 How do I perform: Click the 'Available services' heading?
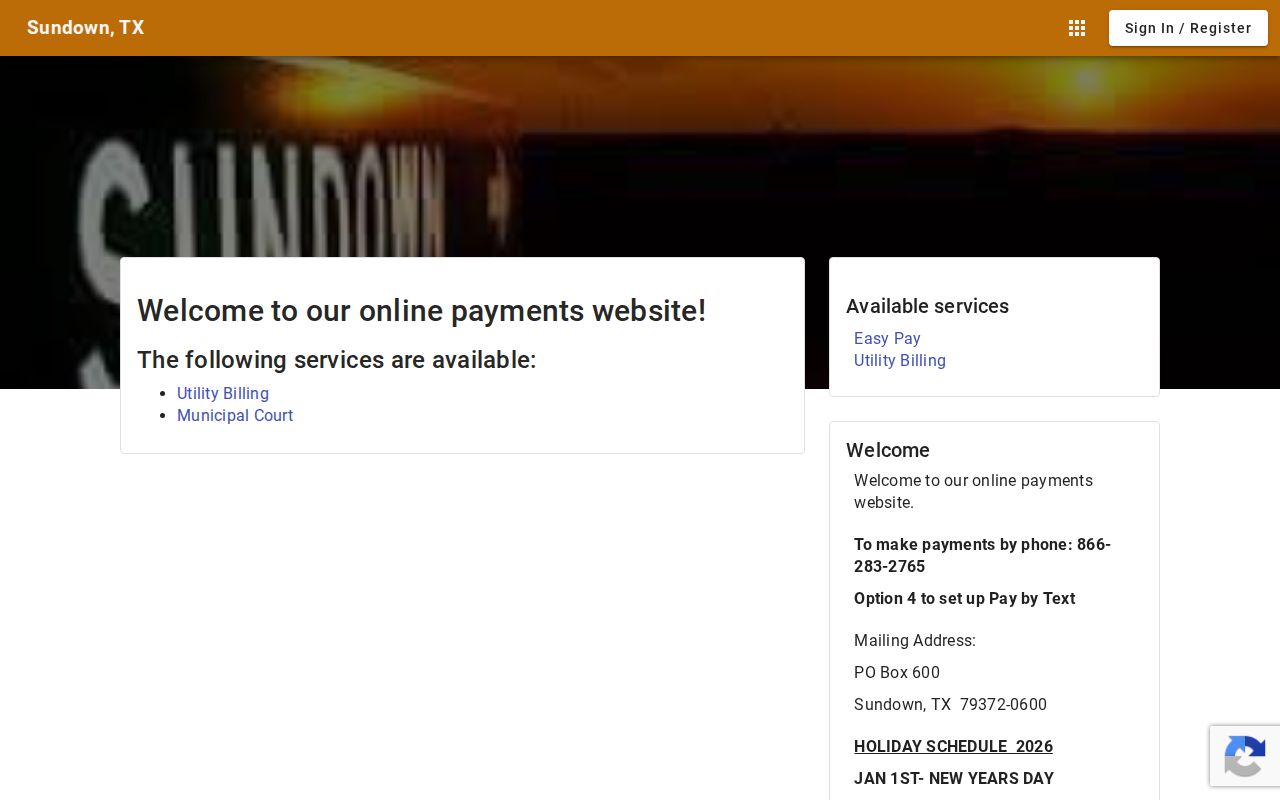click(x=927, y=307)
